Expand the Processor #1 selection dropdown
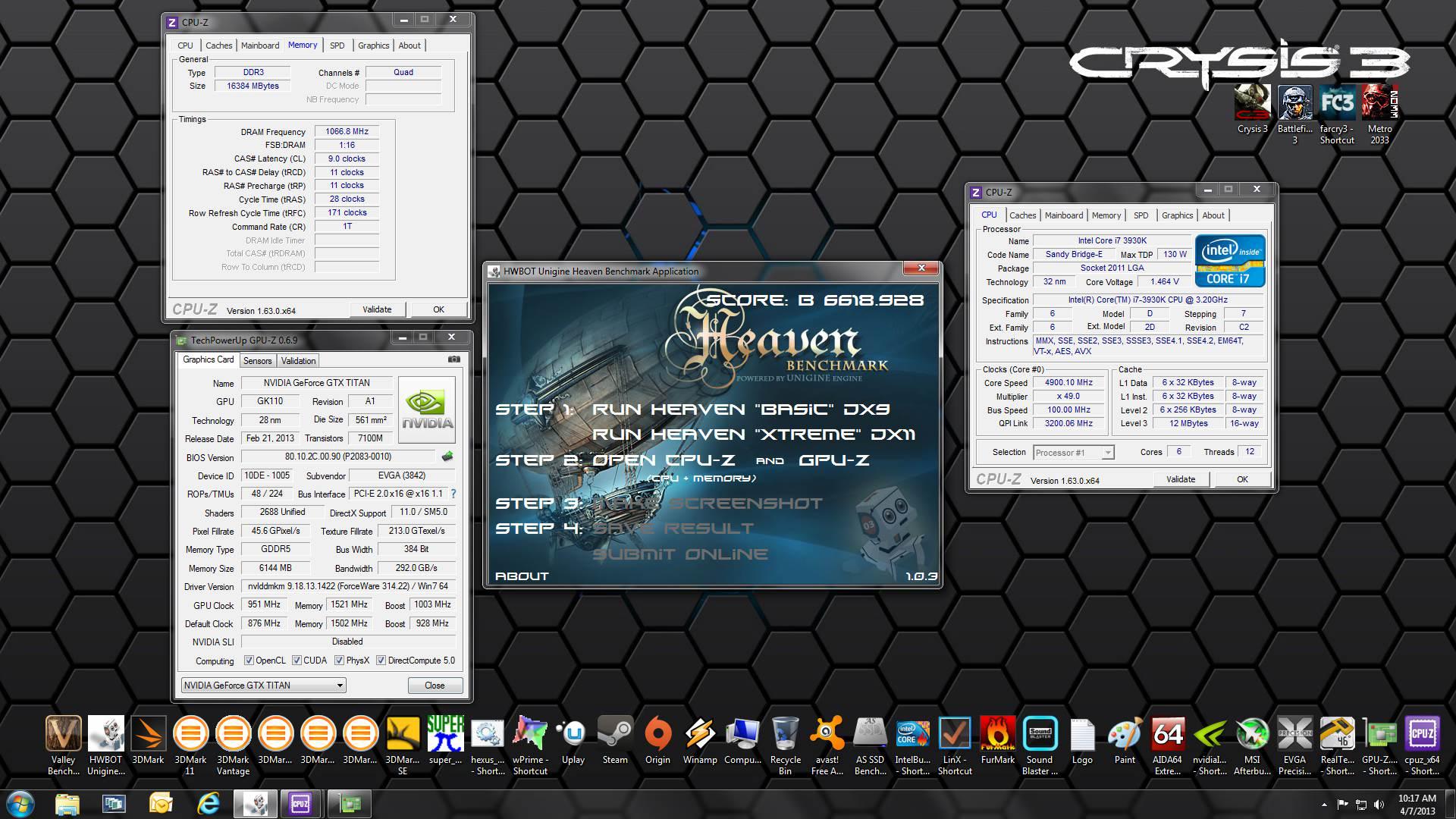This screenshot has width=1456, height=819. point(1073,453)
